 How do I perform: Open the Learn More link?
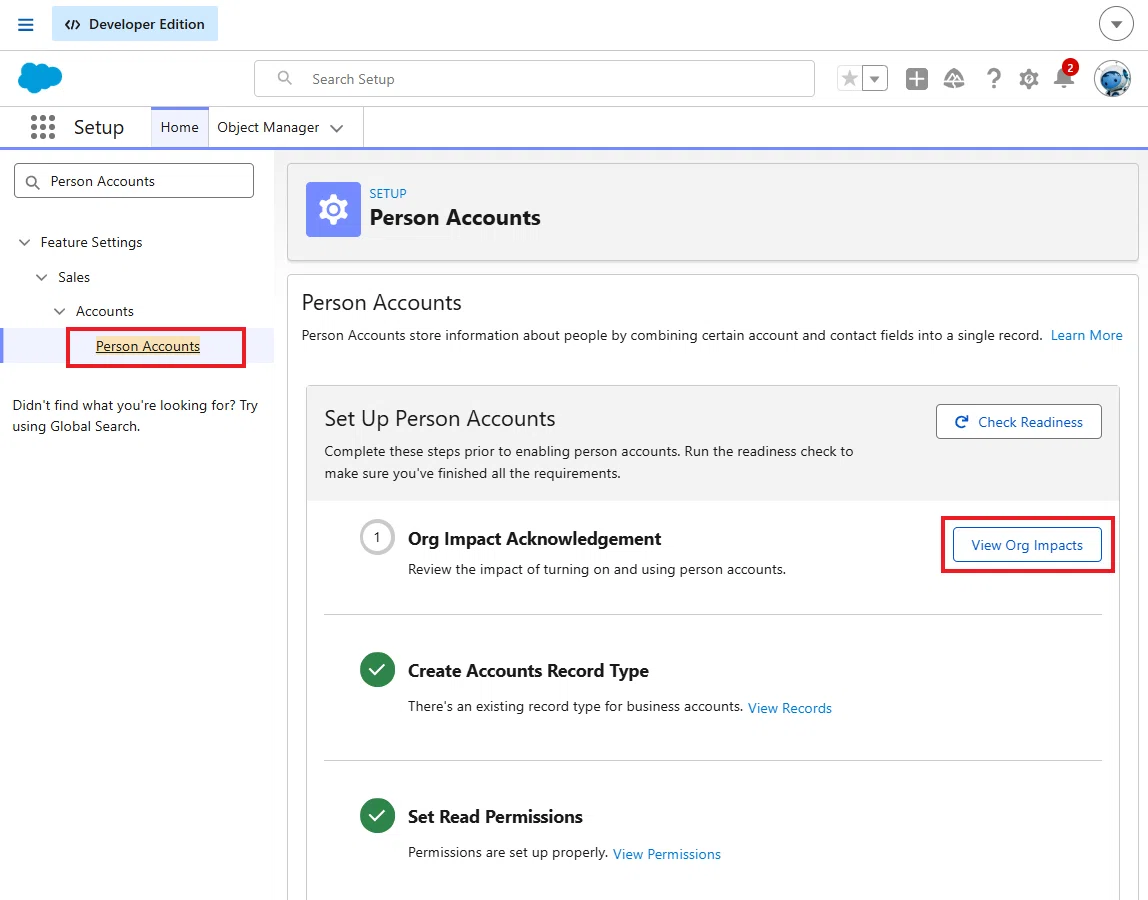1086,335
